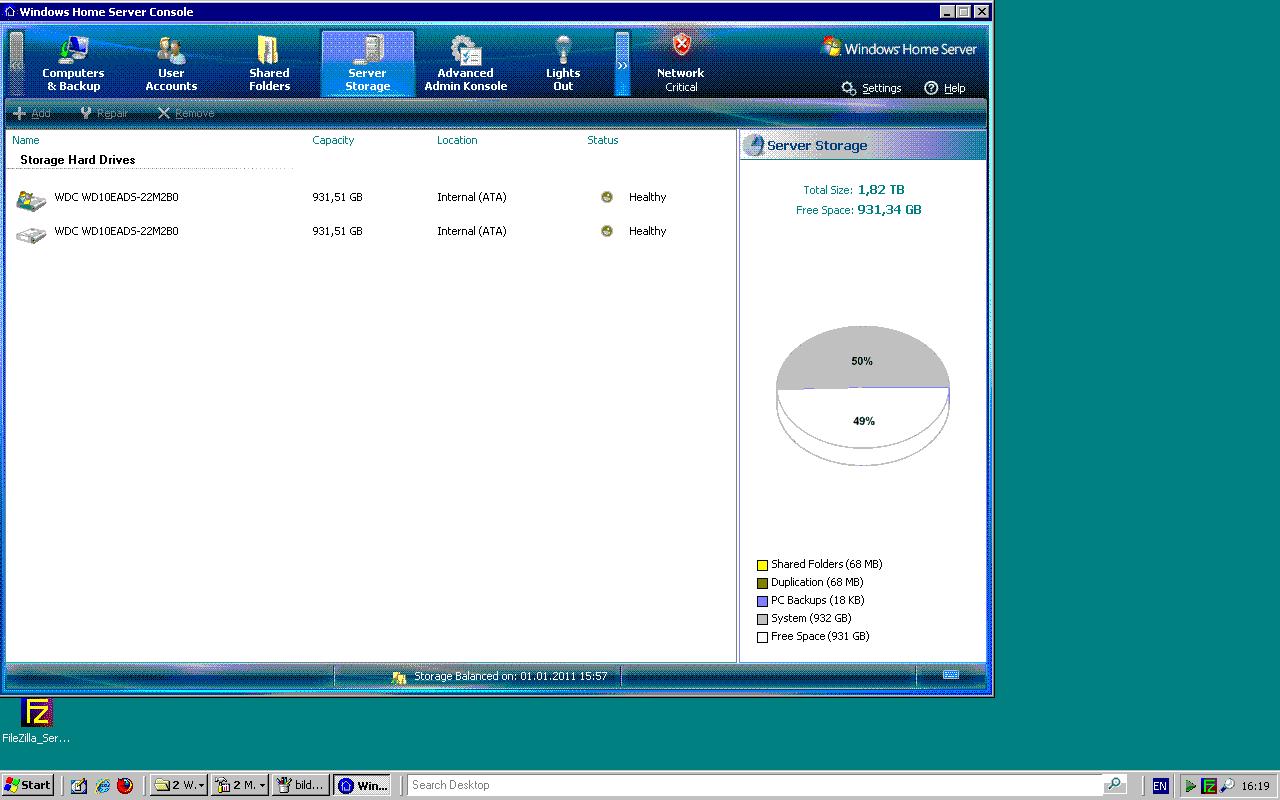This screenshot has width=1280, height=800.
Task: Click the white Free Space swatch
Action: pos(762,637)
